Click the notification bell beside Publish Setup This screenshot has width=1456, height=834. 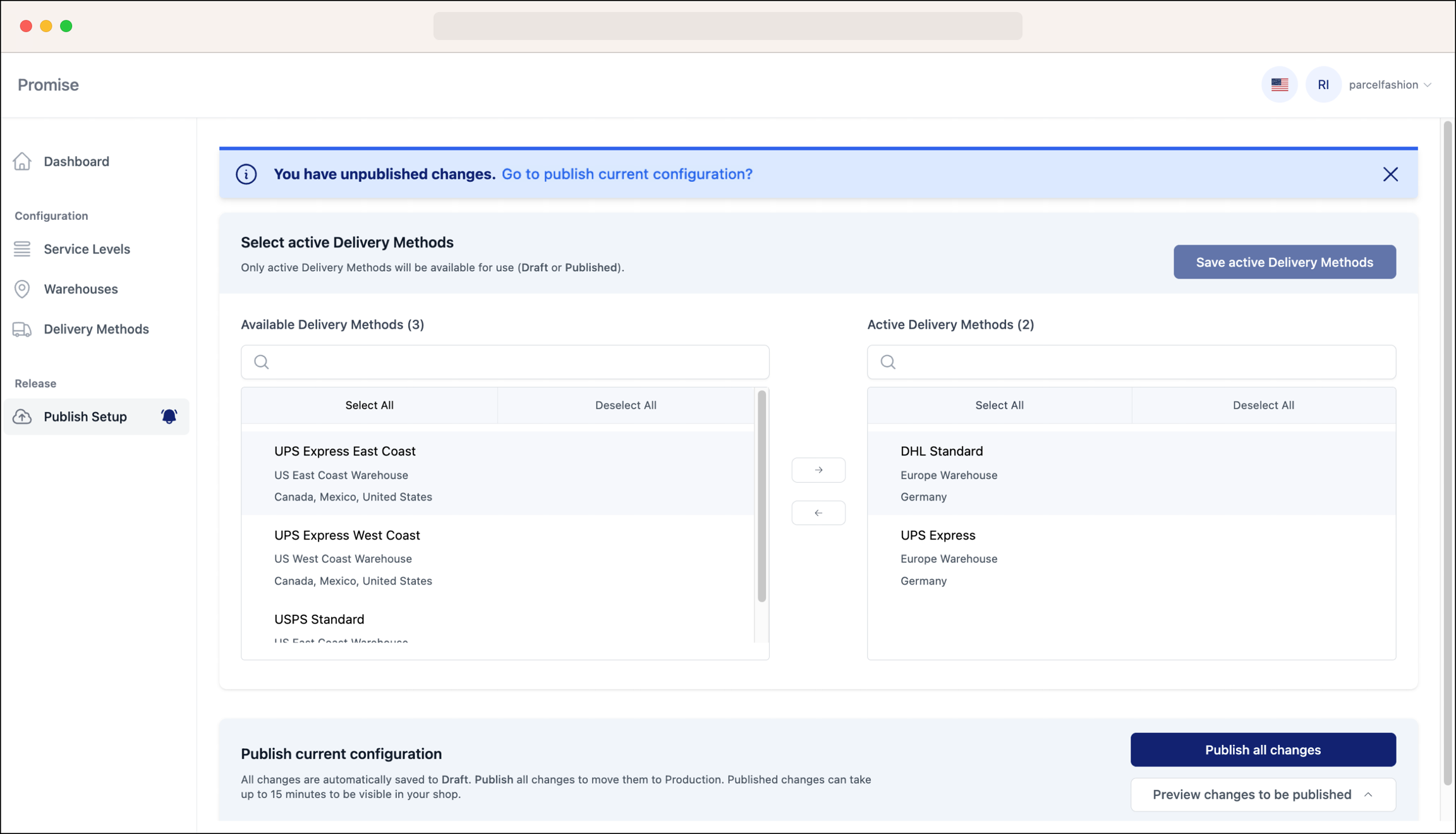pos(169,416)
